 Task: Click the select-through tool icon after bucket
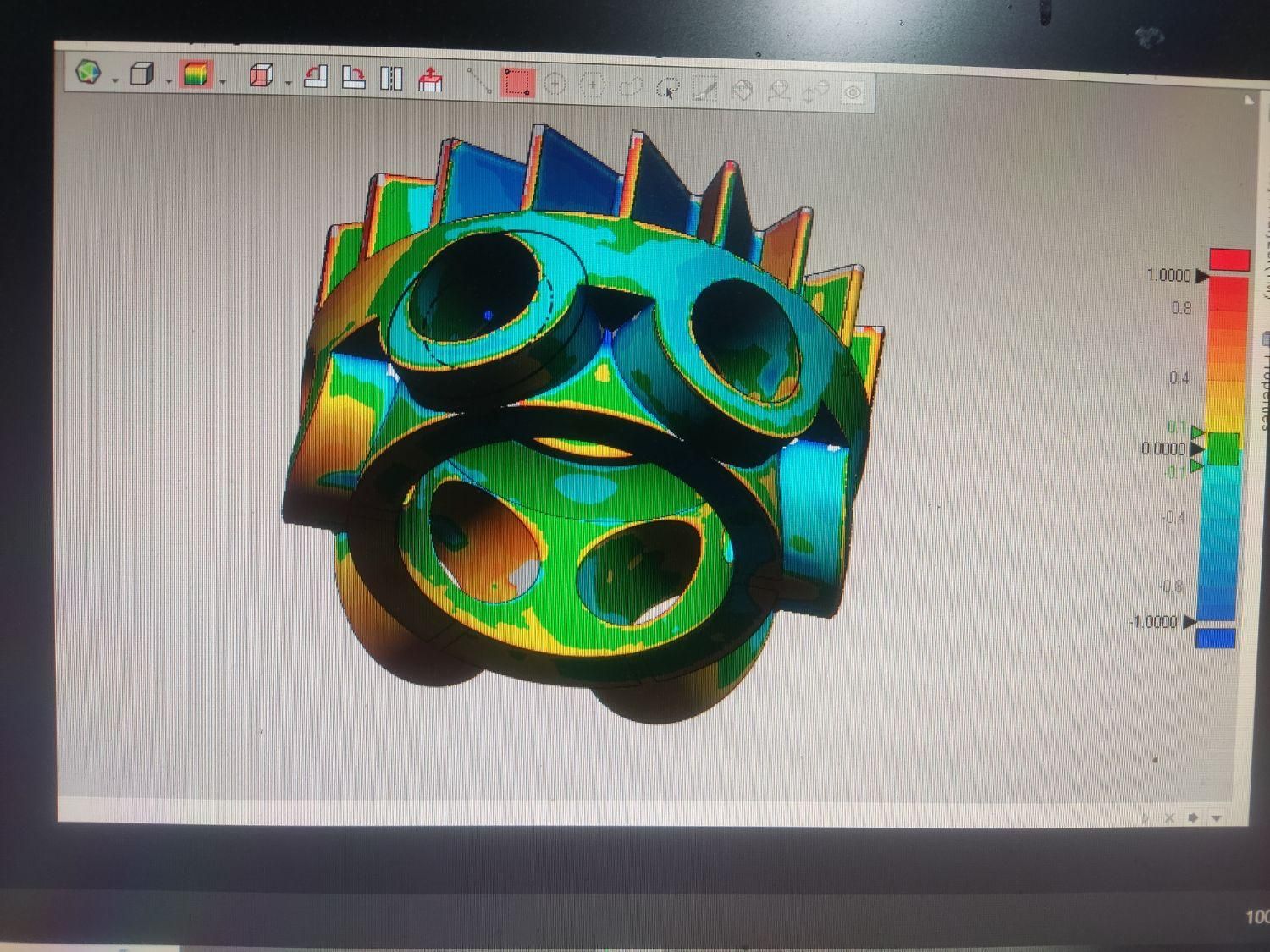pos(779,91)
